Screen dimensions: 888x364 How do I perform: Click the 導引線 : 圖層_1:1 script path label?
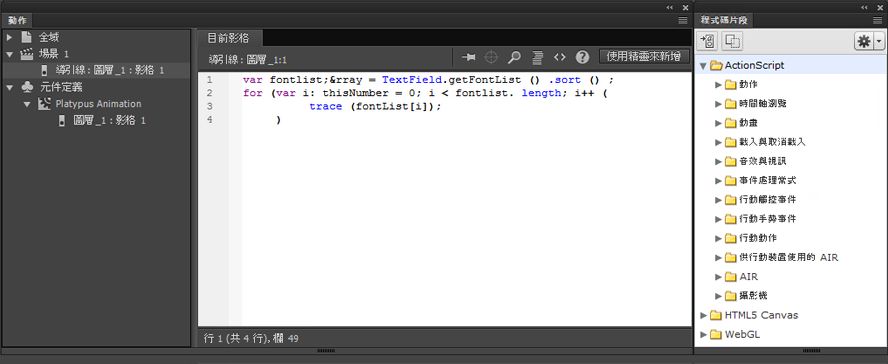pyautogui.click(x=247, y=59)
